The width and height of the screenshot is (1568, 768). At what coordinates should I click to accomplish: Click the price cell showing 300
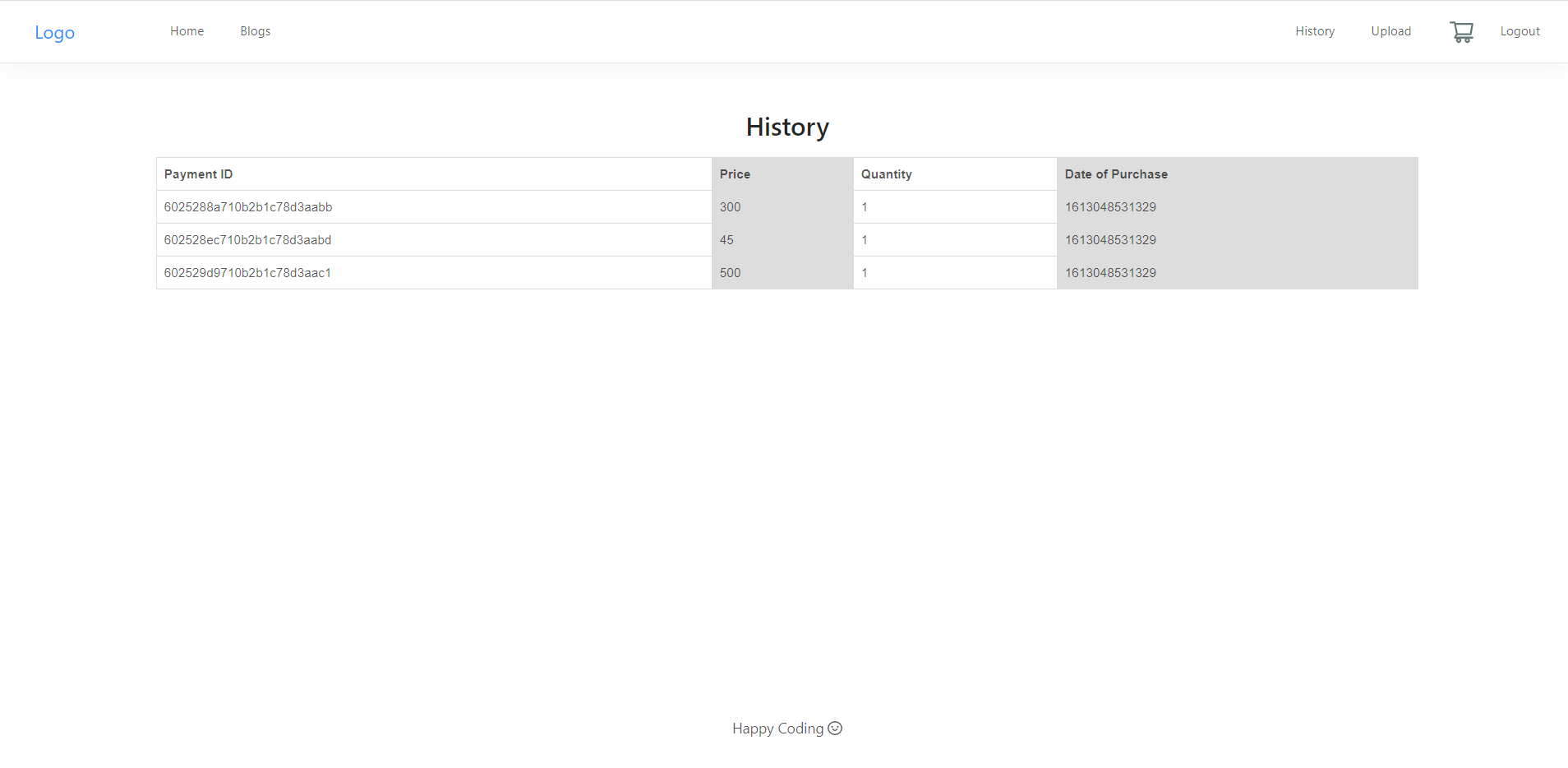coord(730,207)
